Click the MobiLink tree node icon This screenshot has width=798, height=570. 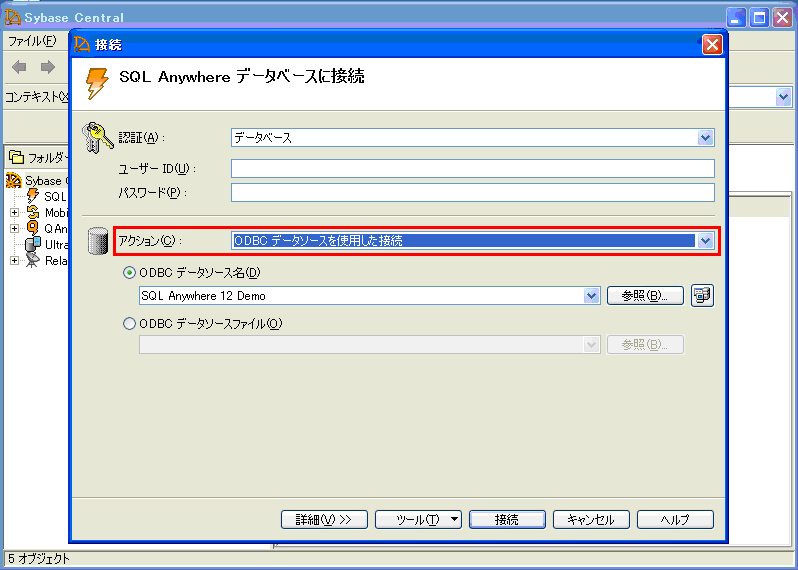click(32, 213)
